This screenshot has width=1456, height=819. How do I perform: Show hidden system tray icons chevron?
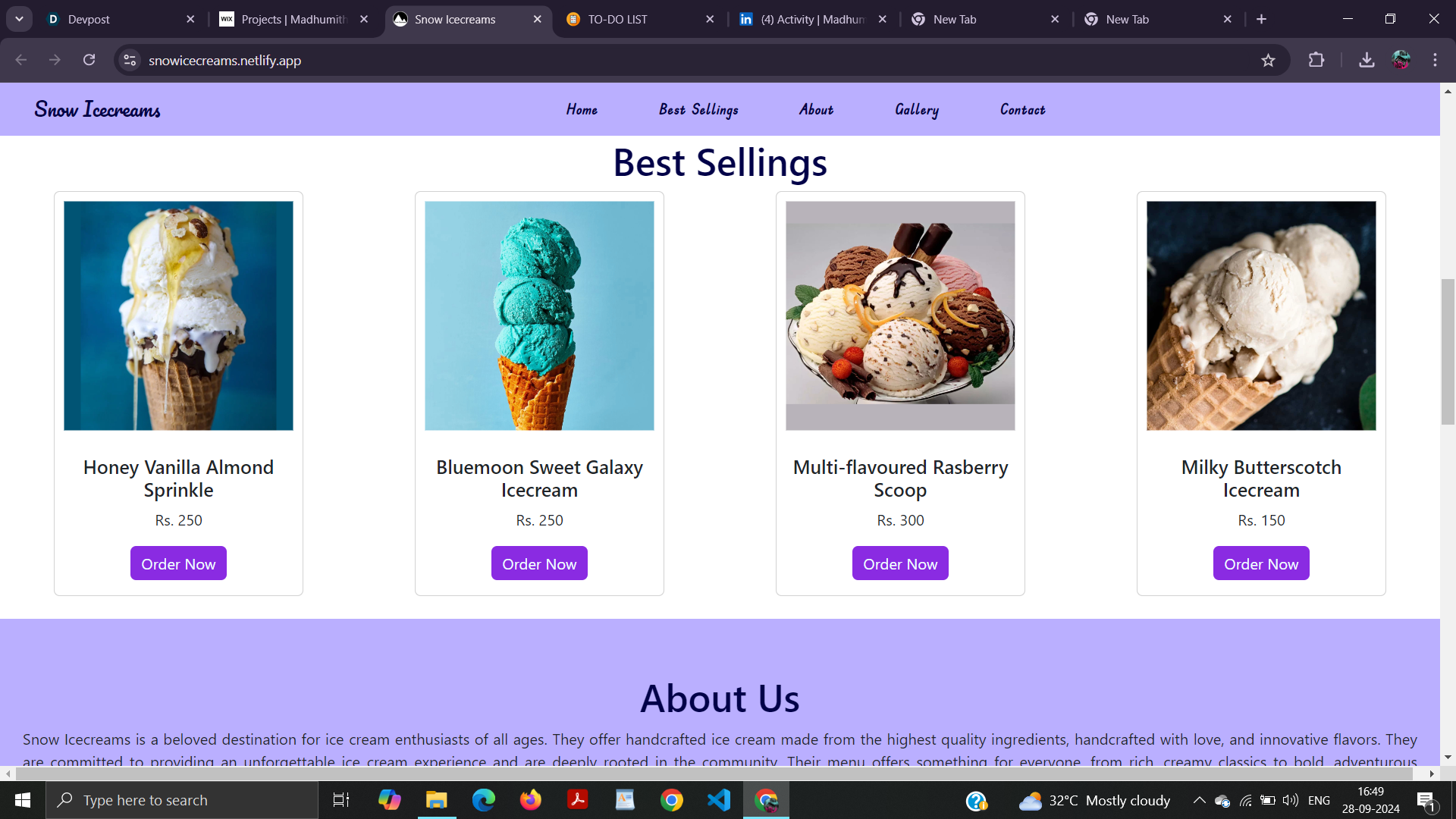(1199, 800)
